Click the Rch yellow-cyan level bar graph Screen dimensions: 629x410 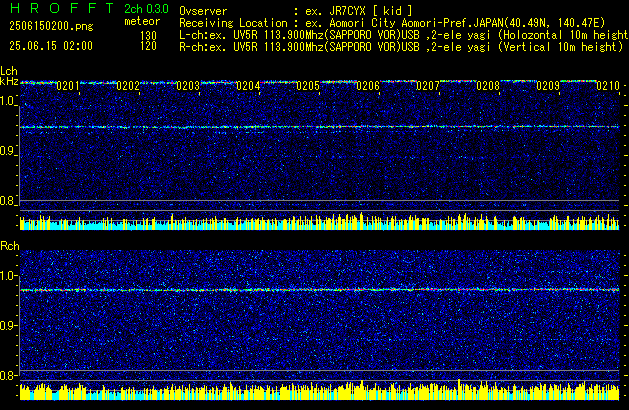click(320, 390)
